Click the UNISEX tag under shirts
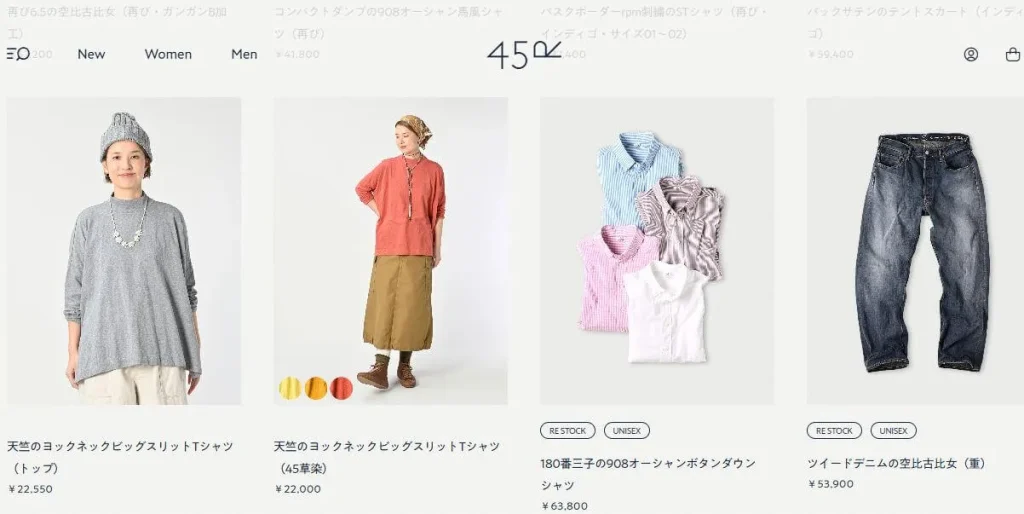The image size is (1024, 514). coord(626,430)
